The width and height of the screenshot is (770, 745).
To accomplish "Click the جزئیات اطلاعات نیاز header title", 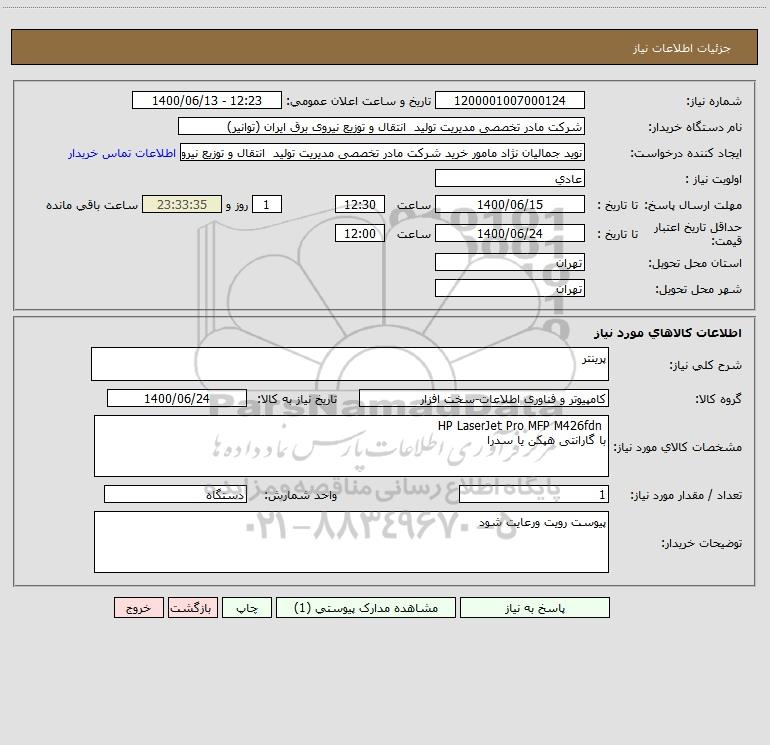I will (681, 48).
